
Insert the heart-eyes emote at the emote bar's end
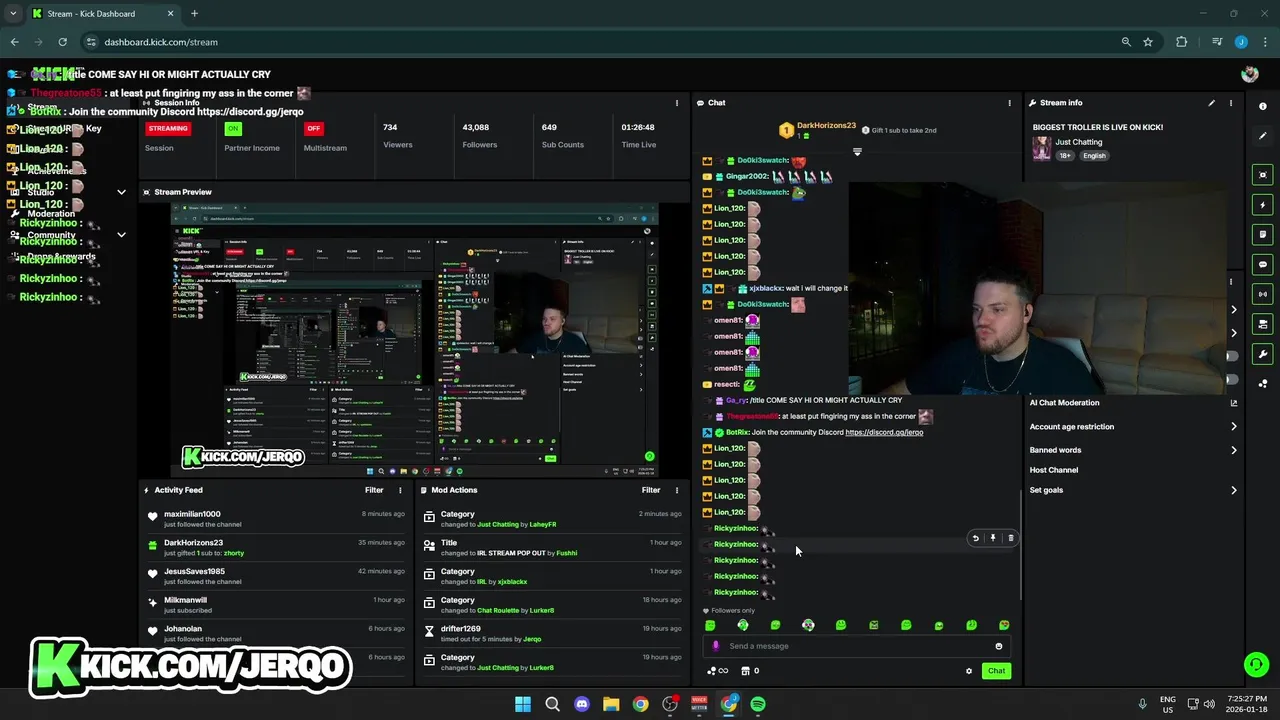click(1004, 625)
